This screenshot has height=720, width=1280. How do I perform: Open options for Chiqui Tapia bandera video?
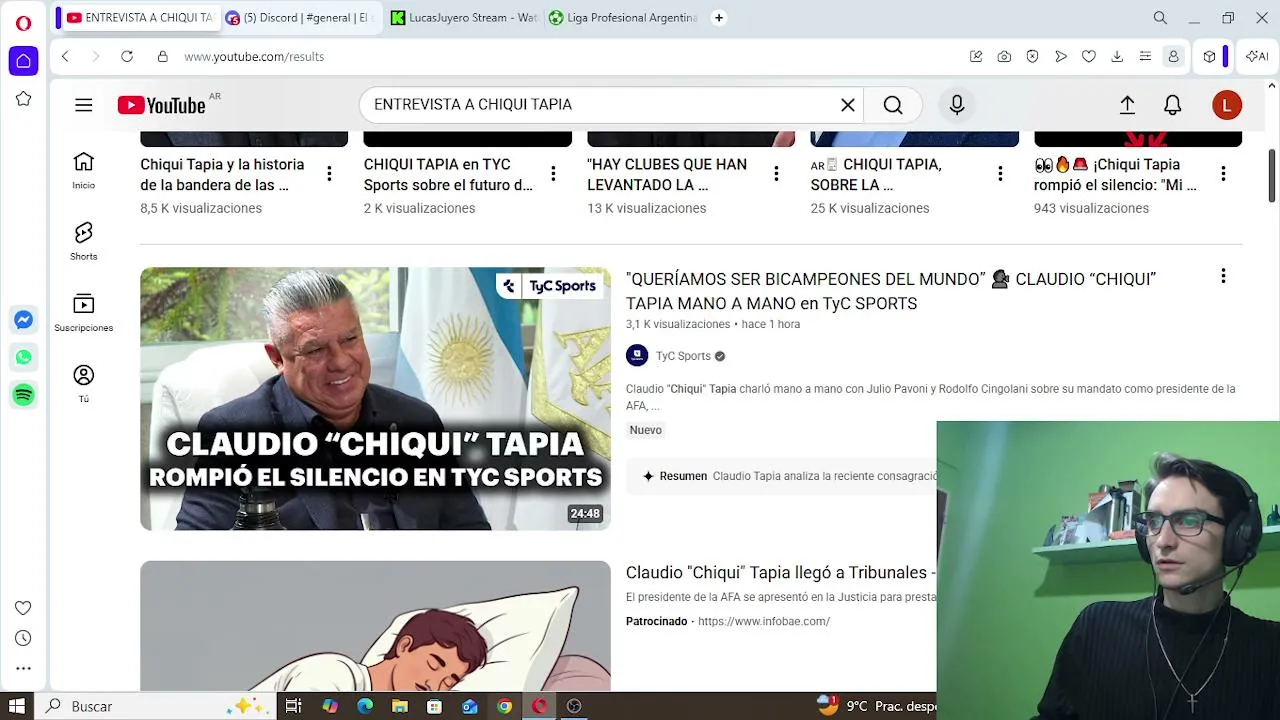point(329,175)
